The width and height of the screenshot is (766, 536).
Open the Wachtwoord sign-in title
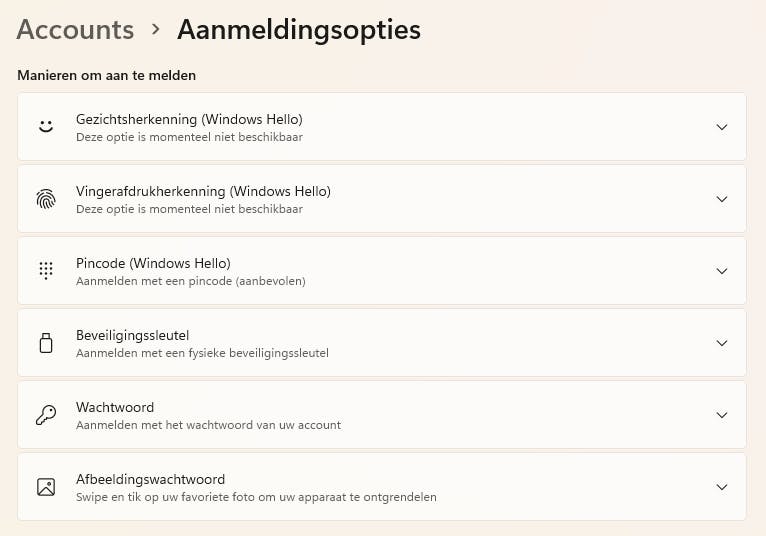(115, 407)
